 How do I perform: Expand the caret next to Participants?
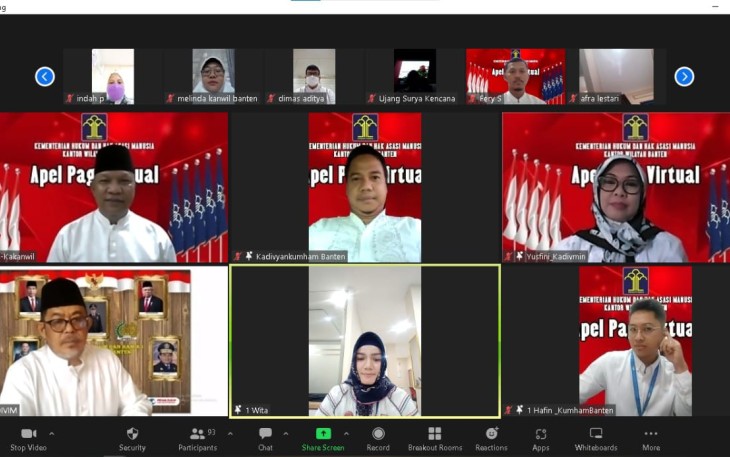click(x=230, y=433)
